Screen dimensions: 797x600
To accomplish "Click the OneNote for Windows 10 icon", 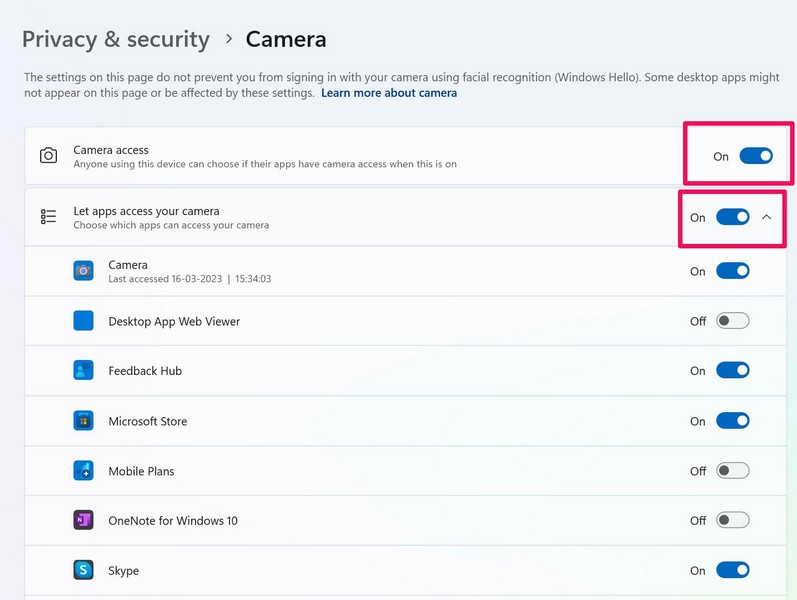I will (84, 521).
